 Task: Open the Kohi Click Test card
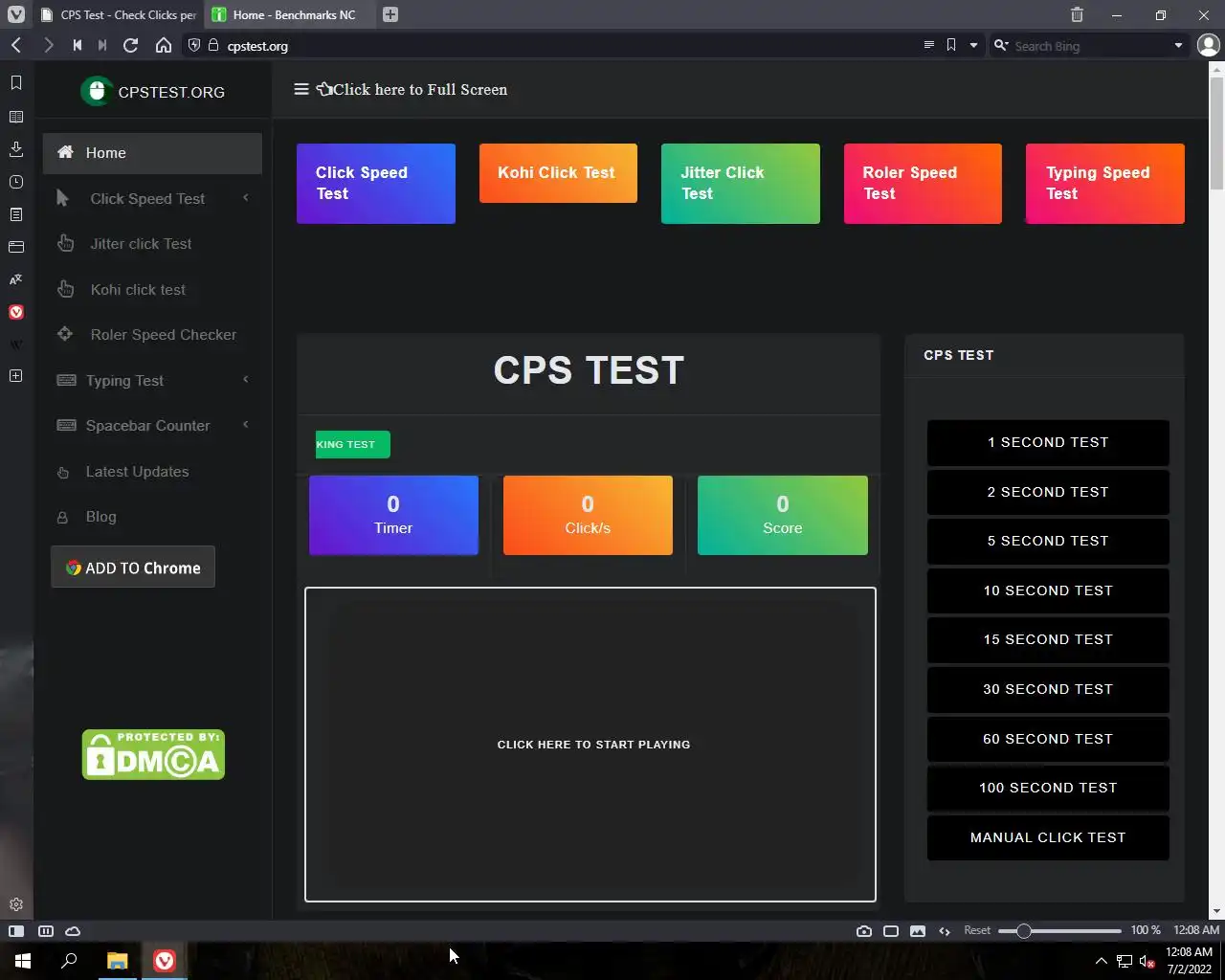[558, 173]
